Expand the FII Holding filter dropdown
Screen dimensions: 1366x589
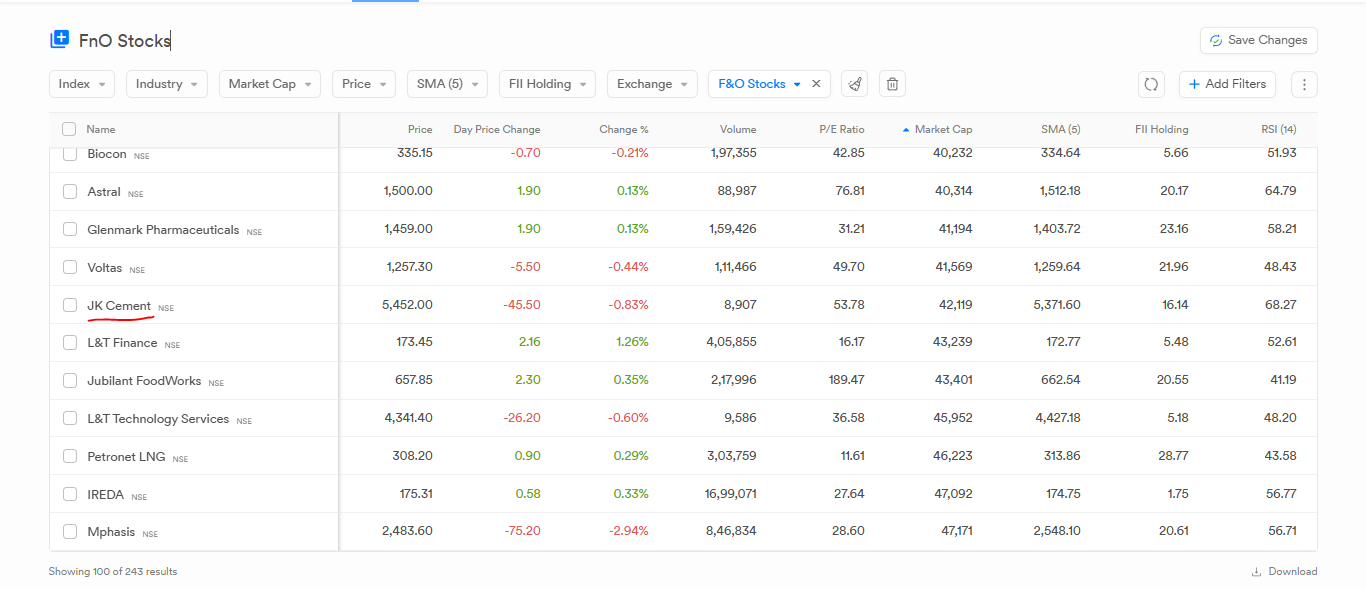tap(547, 84)
